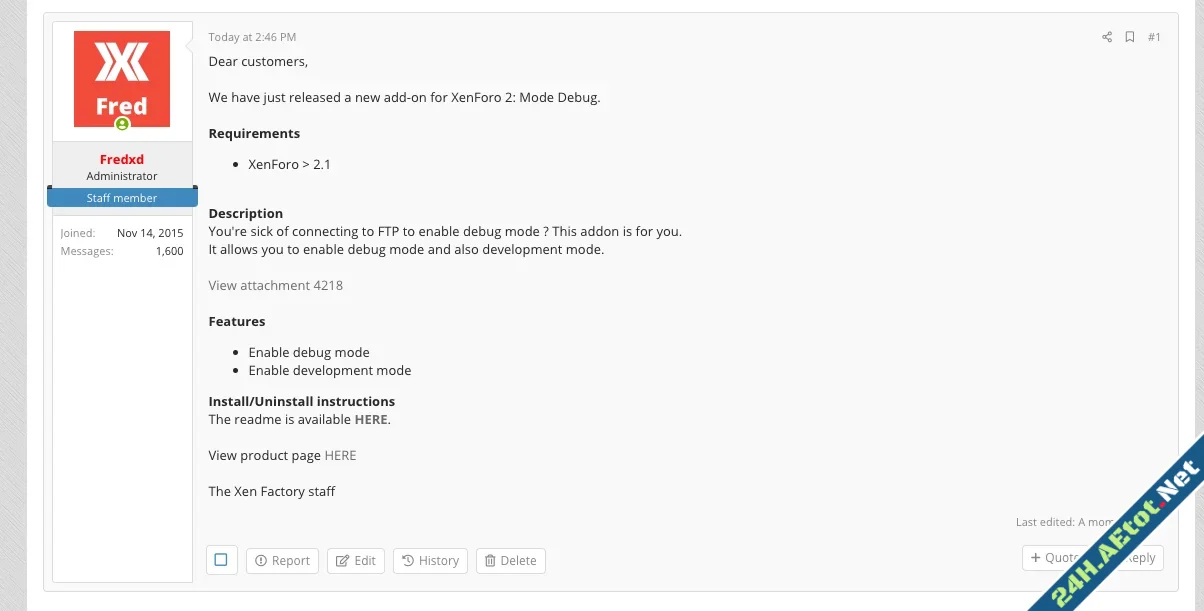Click the trash icon on the Delete button

point(490,560)
